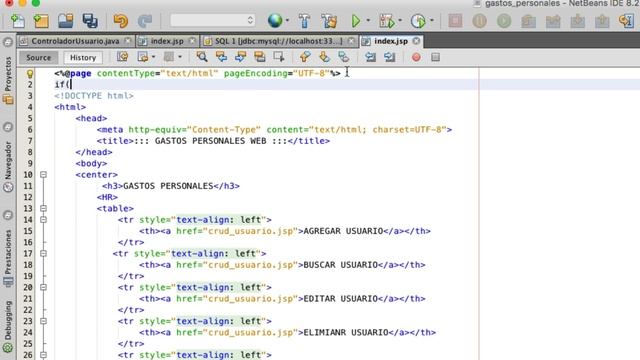Click the Pause debugger icon
The width and height of the screenshot is (640, 360).
tap(480, 20)
